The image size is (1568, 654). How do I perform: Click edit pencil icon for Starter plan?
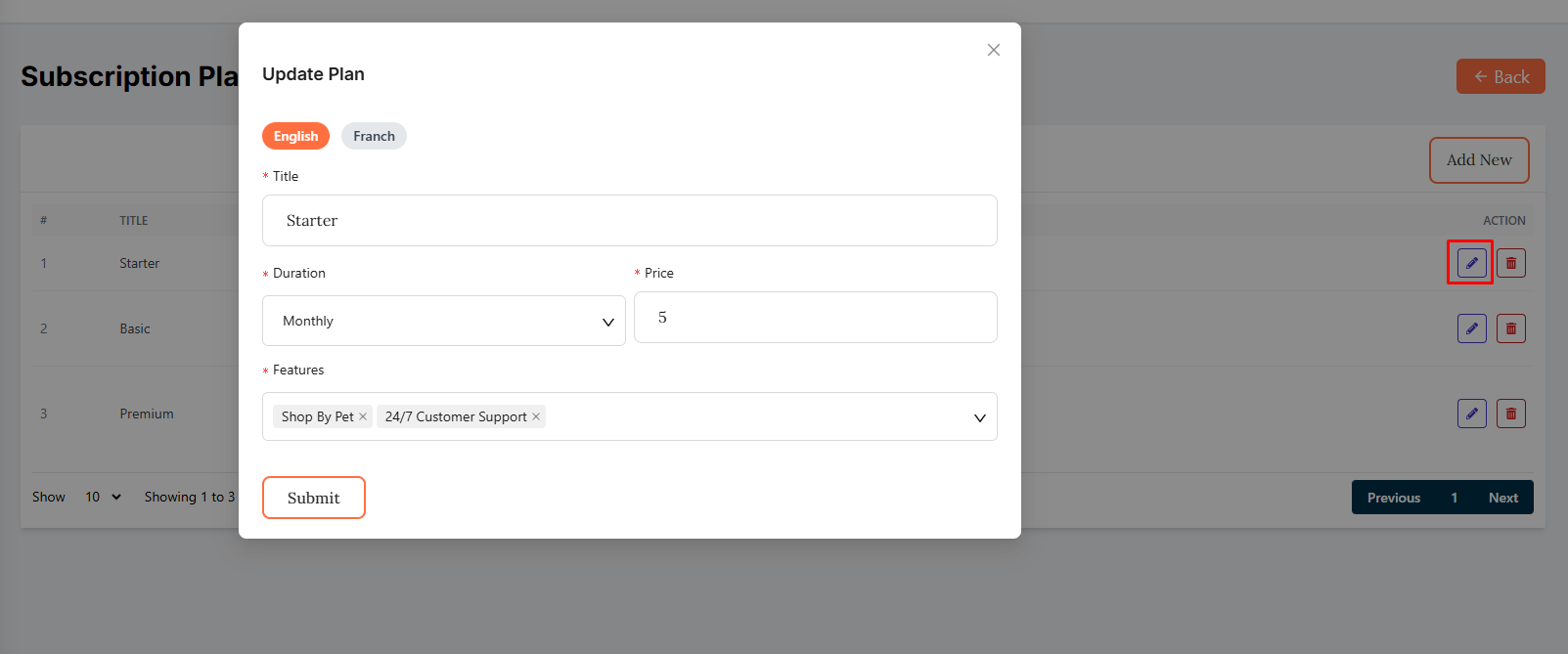pyautogui.click(x=1471, y=263)
